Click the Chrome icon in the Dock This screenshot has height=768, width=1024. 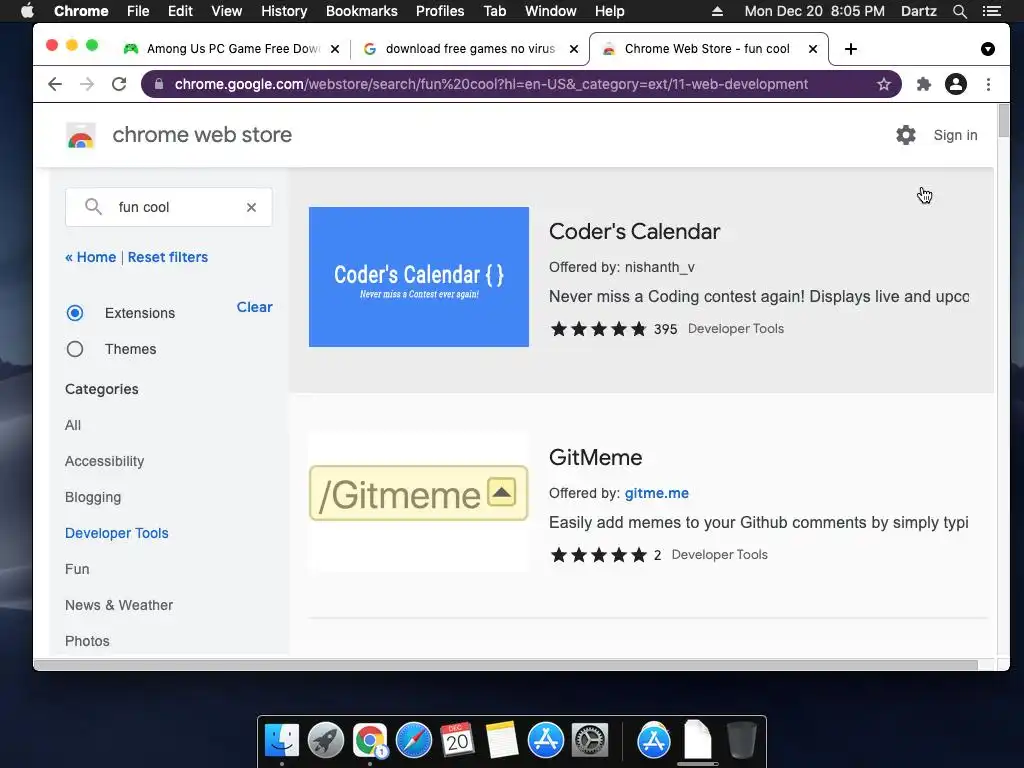(x=370, y=741)
